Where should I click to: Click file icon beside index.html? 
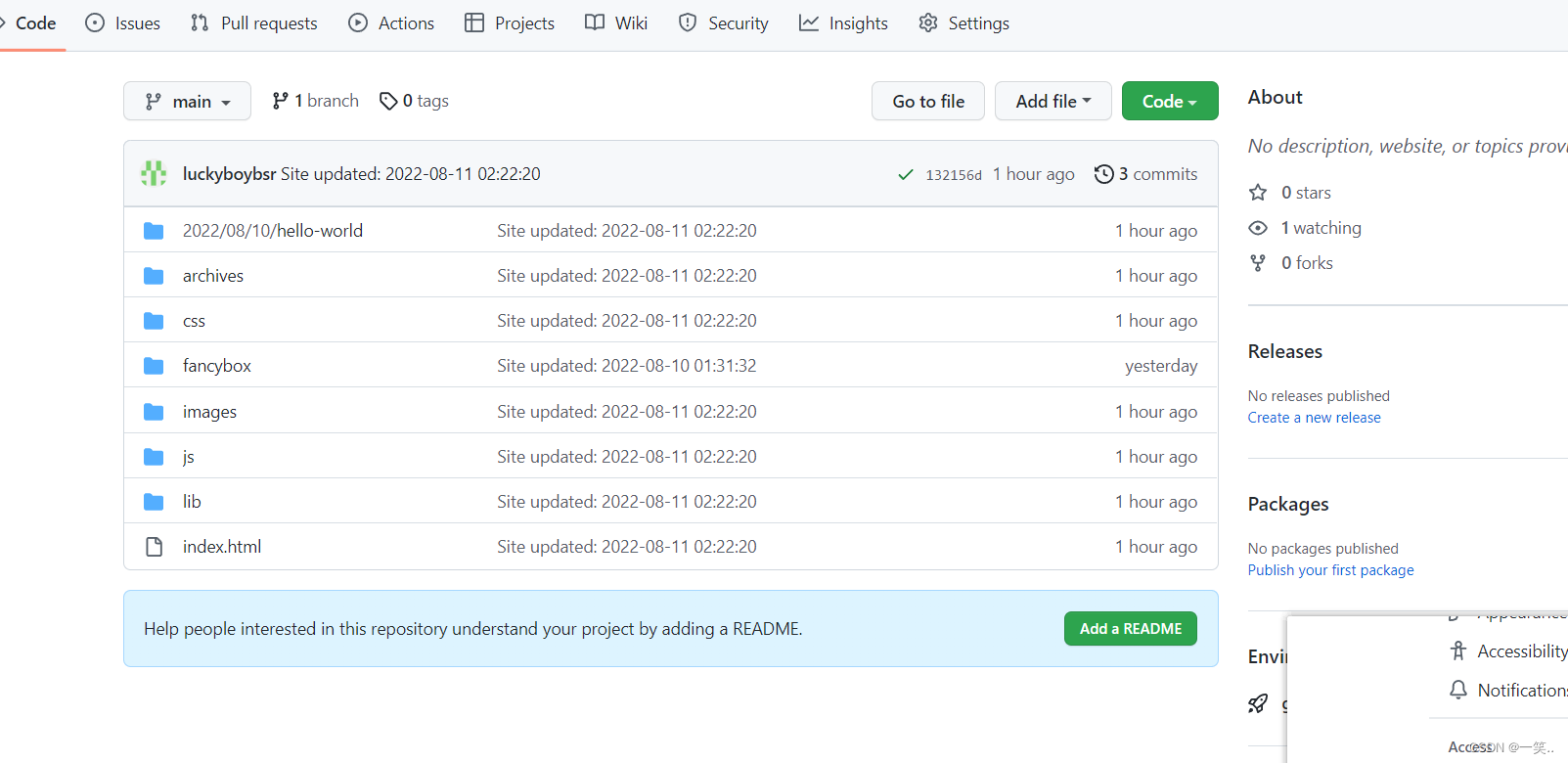(x=154, y=547)
